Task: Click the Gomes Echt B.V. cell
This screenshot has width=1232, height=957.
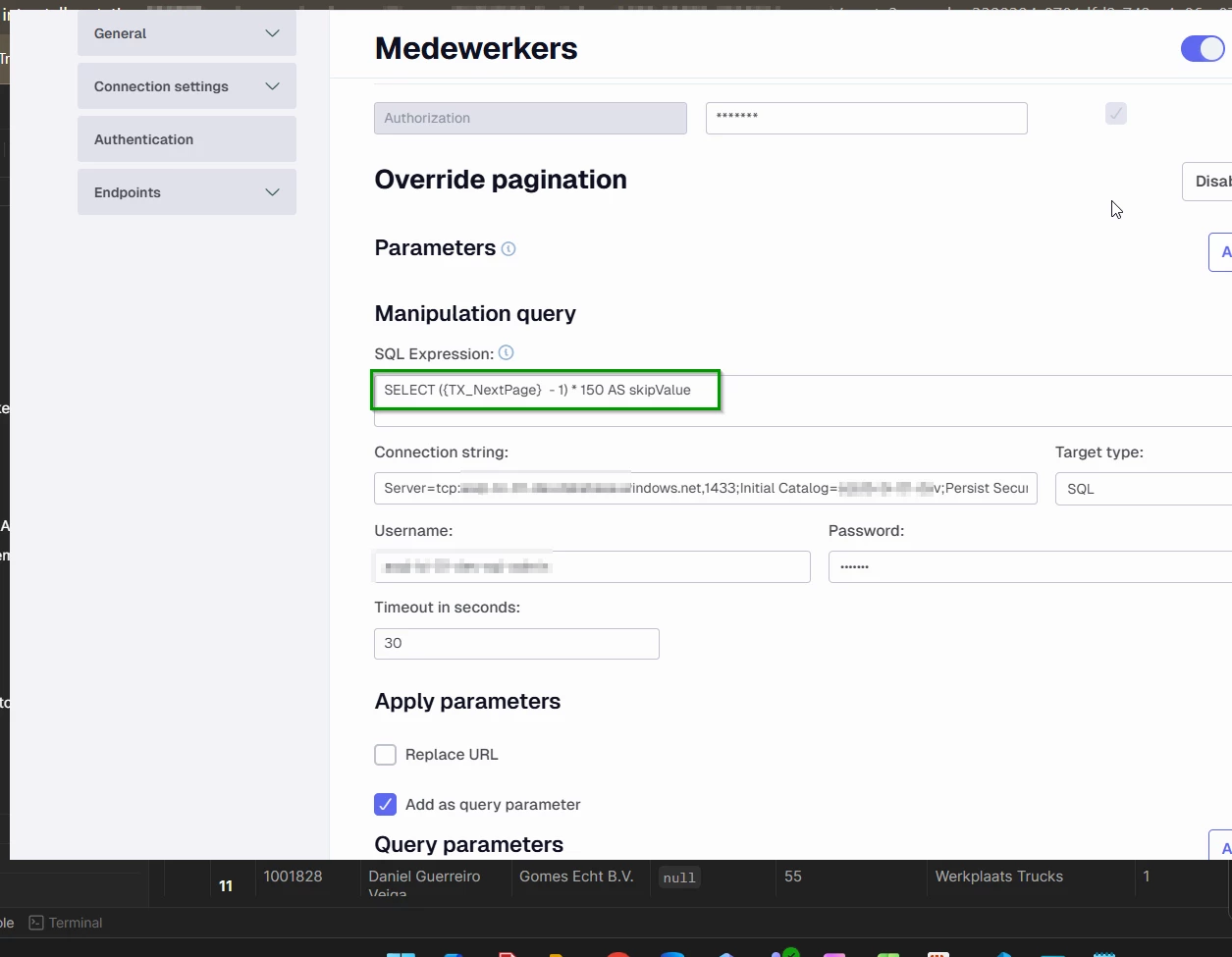Action: point(576,877)
